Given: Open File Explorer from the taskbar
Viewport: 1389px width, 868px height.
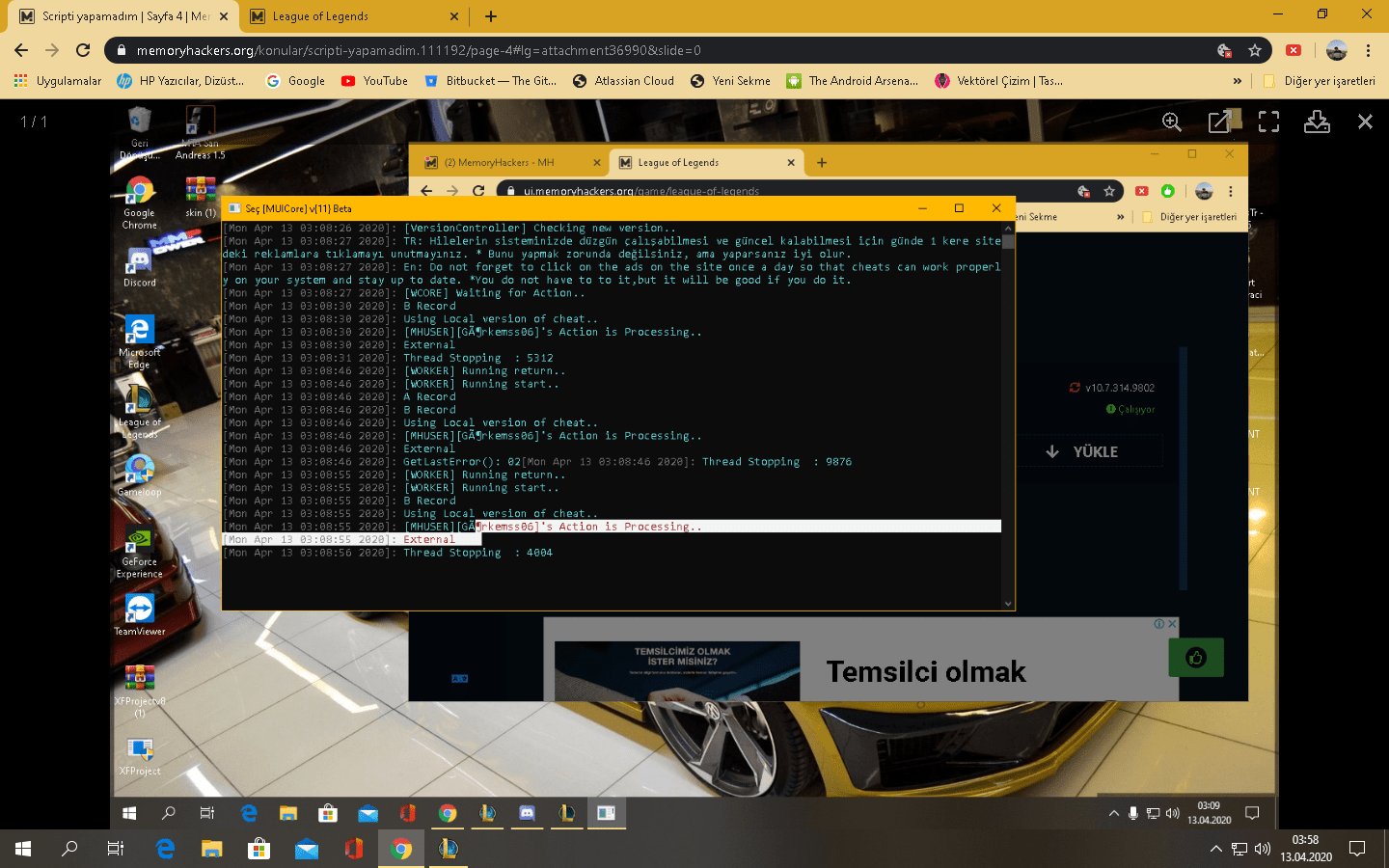Looking at the screenshot, I should coord(212,849).
